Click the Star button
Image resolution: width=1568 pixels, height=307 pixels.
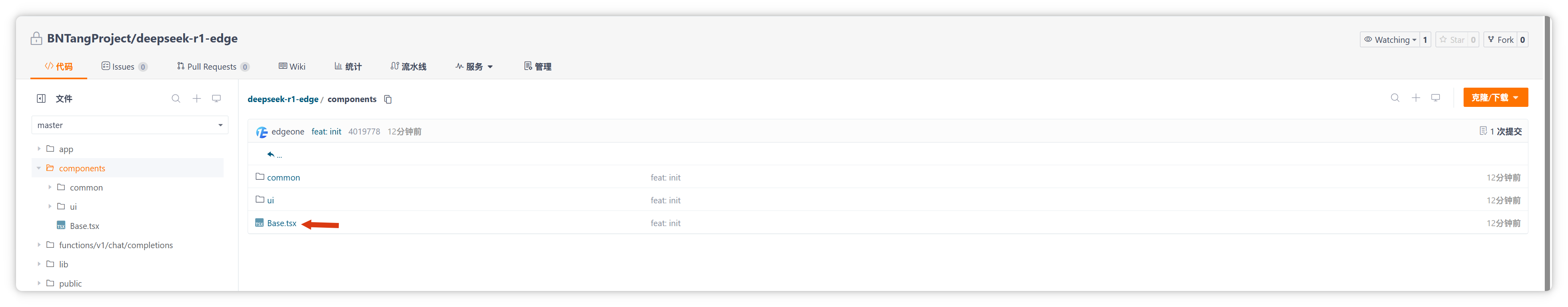(x=1452, y=40)
